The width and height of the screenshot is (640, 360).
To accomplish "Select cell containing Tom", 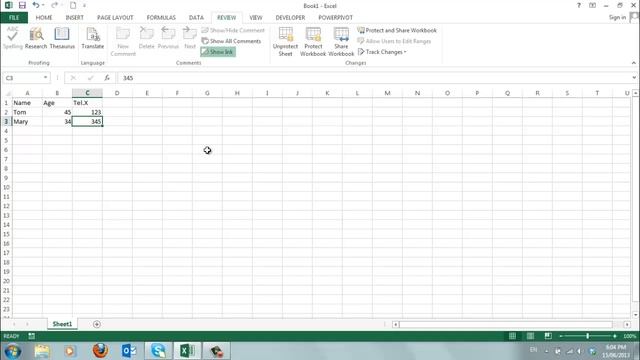I will click(27, 112).
